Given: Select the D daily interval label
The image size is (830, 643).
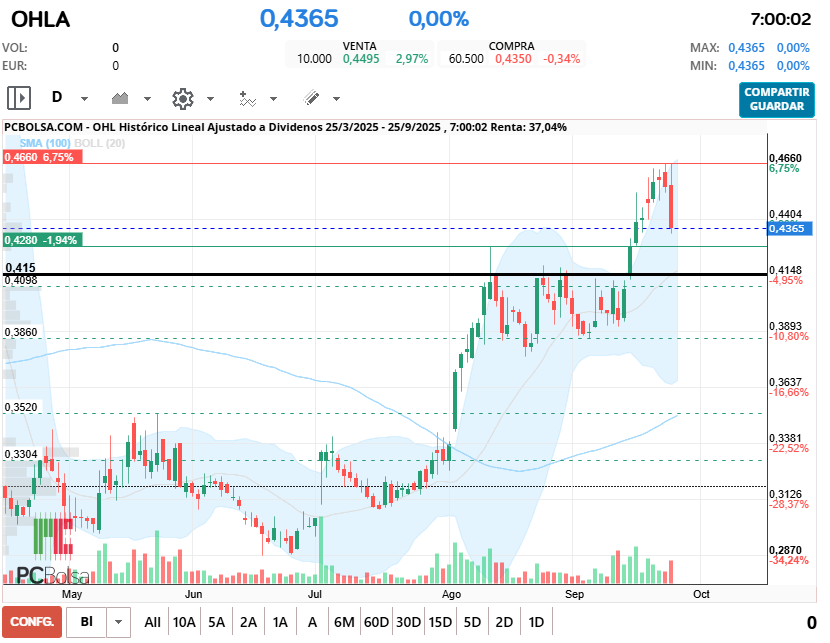Looking at the screenshot, I should point(57,97).
